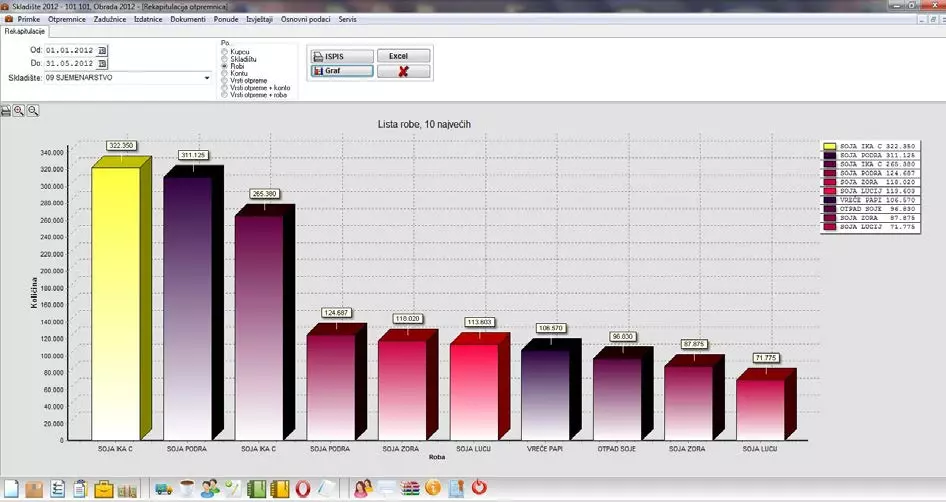
Task: Click the coffee cup icon in bottom toolbar
Action: [187, 489]
